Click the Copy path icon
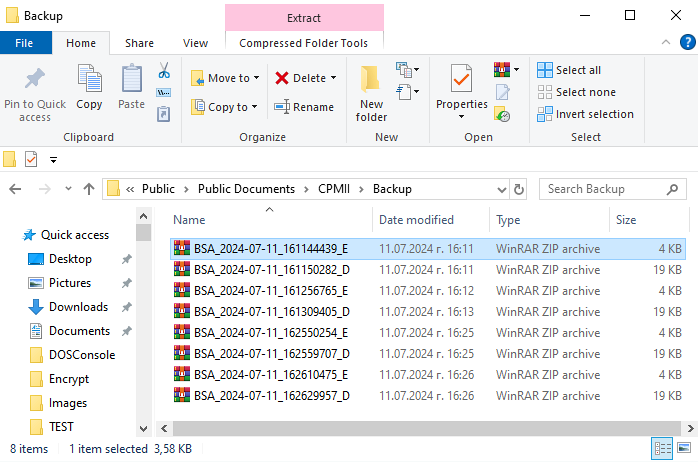The width and height of the screenshot is (698, 466). 163,93
